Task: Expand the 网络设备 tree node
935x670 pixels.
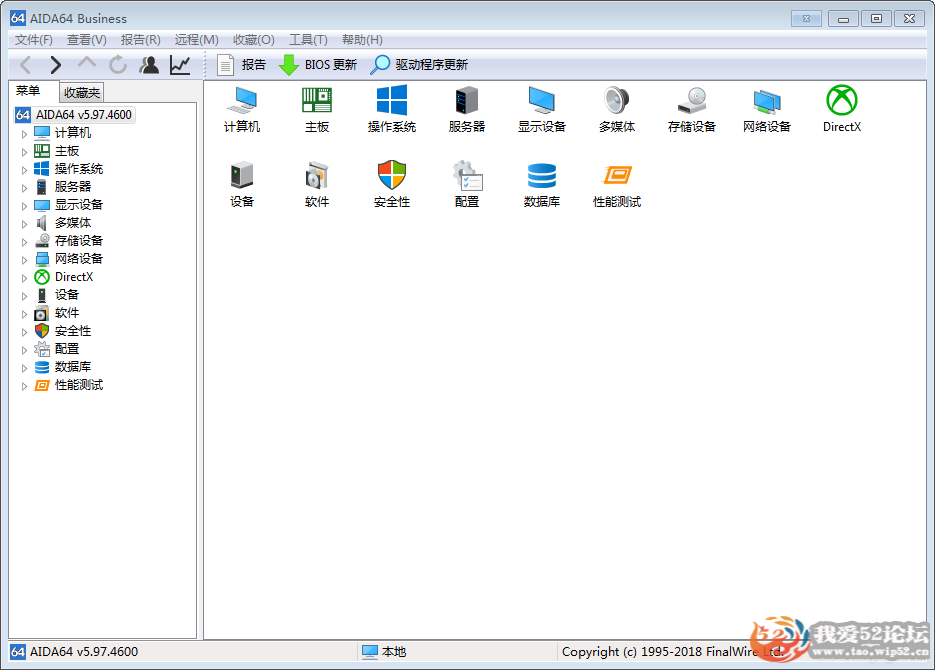Action: [x=24, y=260]
